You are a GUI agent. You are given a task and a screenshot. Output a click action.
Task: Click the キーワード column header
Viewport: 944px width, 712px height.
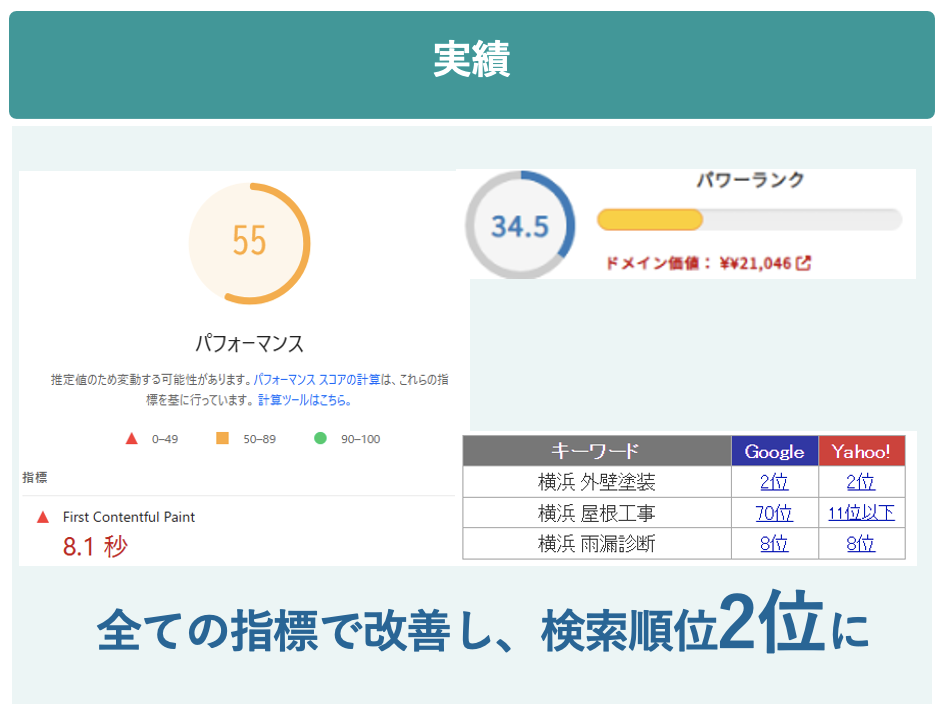pyautogui.click(x=596, y=451)
